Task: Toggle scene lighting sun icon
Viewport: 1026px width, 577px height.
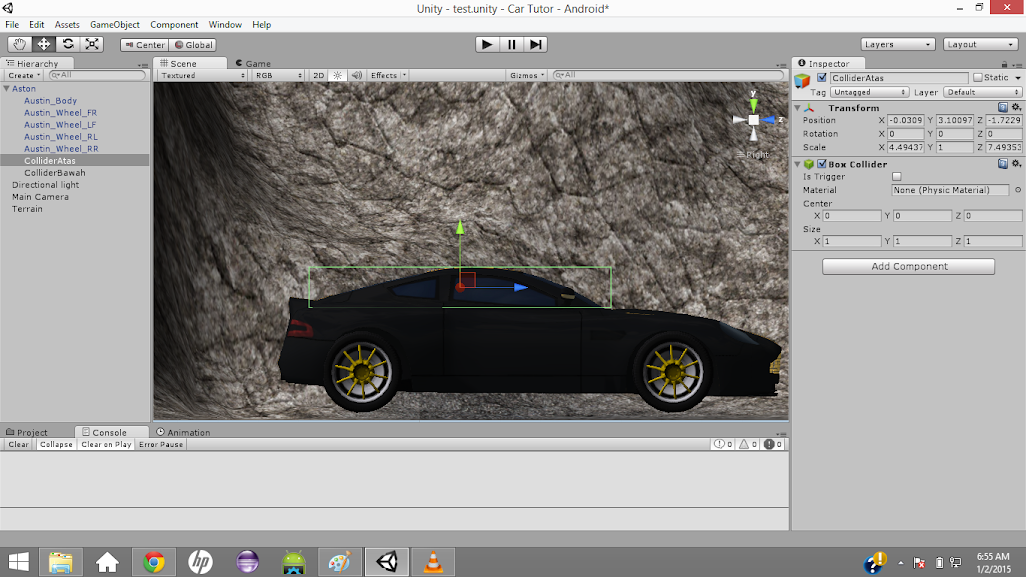Action: [x=337, y=75]
